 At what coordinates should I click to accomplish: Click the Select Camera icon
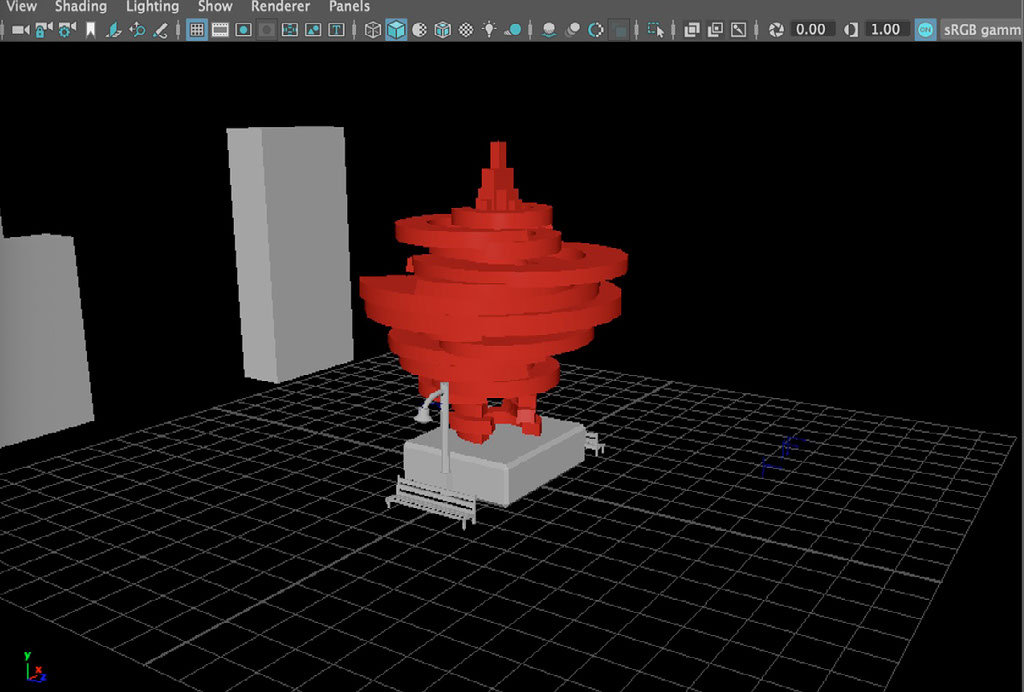(19, 30)
